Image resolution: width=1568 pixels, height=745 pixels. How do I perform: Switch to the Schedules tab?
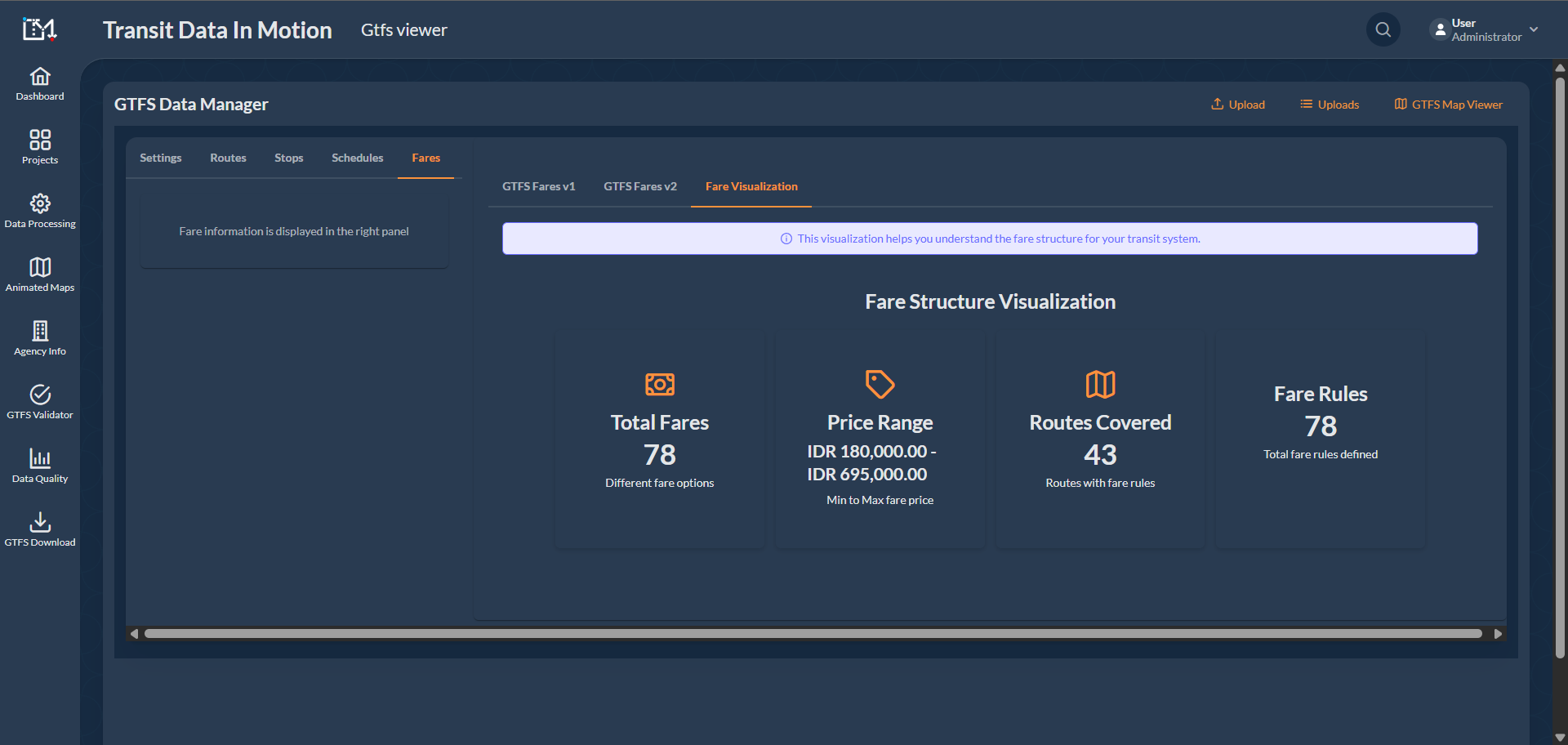[357, 158]
